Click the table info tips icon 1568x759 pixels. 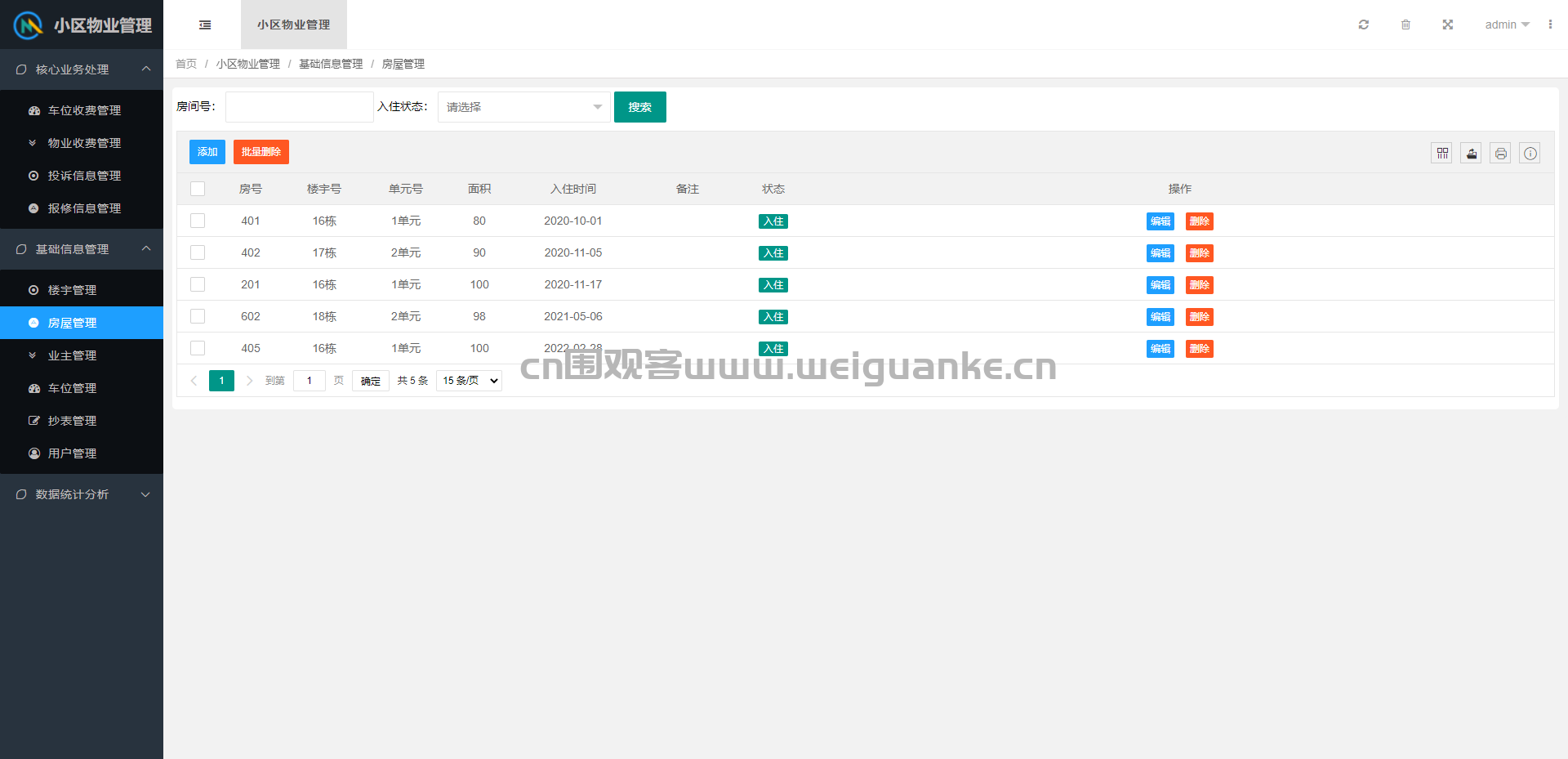pyautogui.click(x=1530, y=153)
